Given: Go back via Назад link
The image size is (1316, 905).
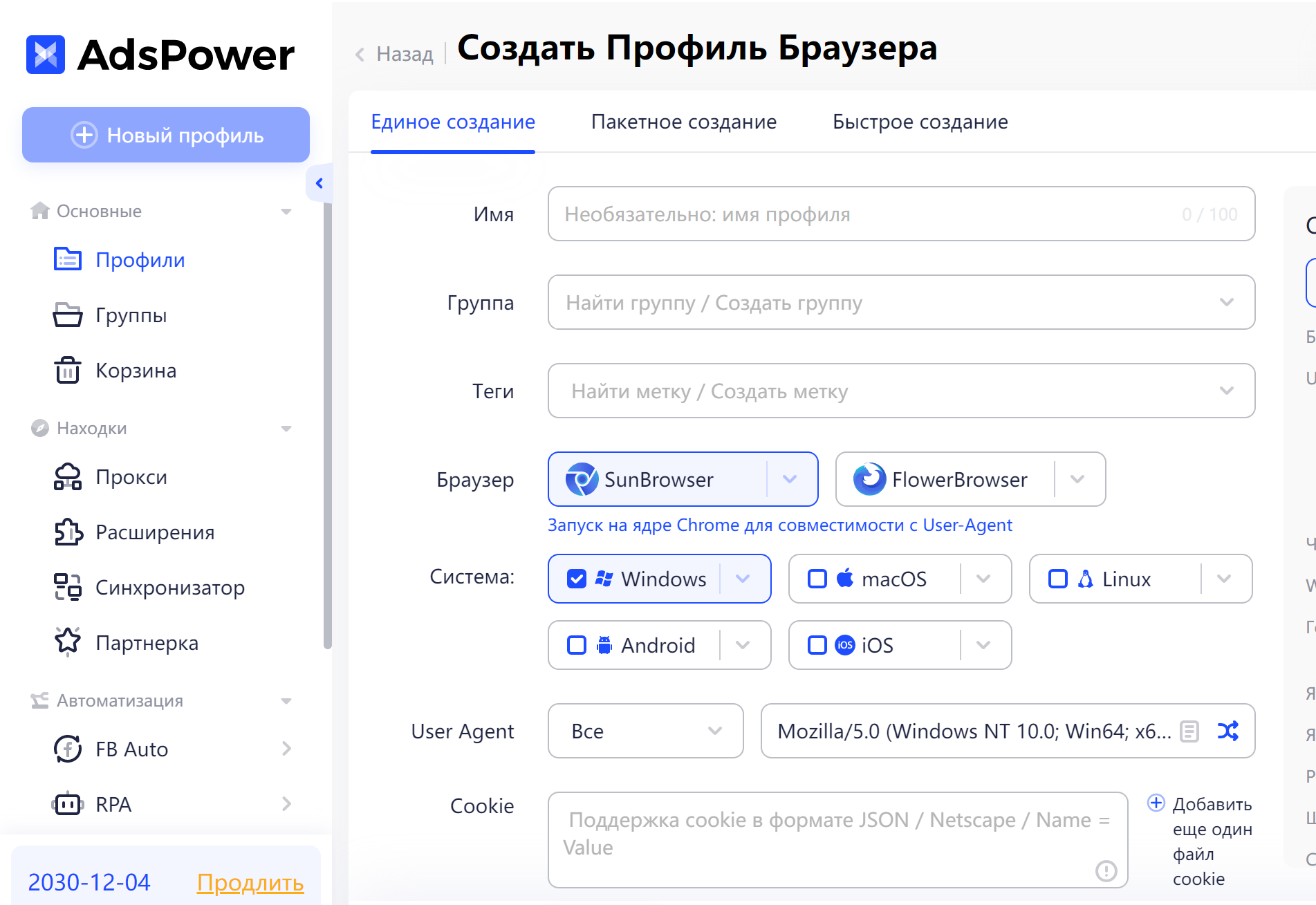Looking at the screenshot, I should (x=405, y=54).
